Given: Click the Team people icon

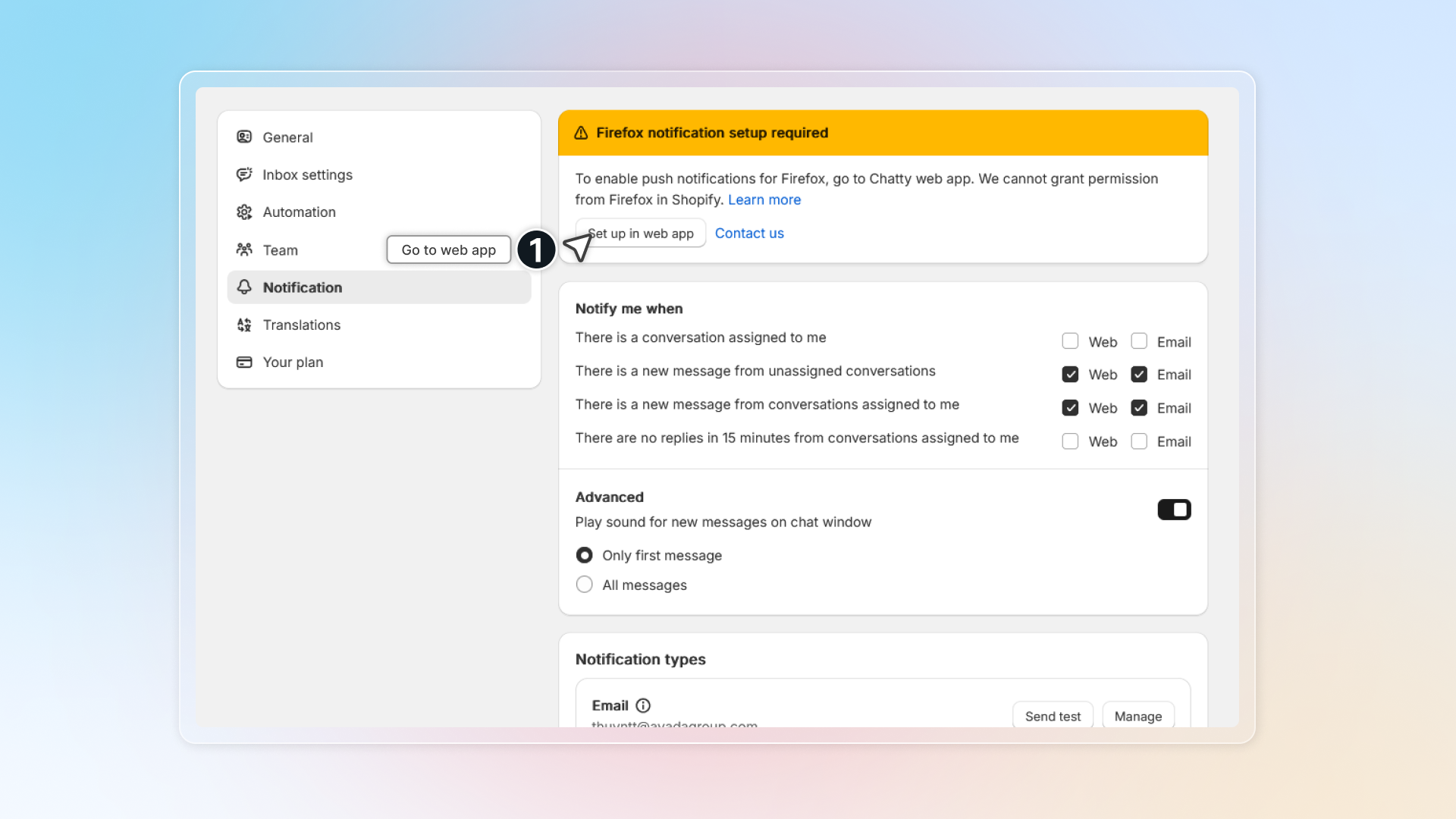Looking at the screenshot, I should pos(244,249).
